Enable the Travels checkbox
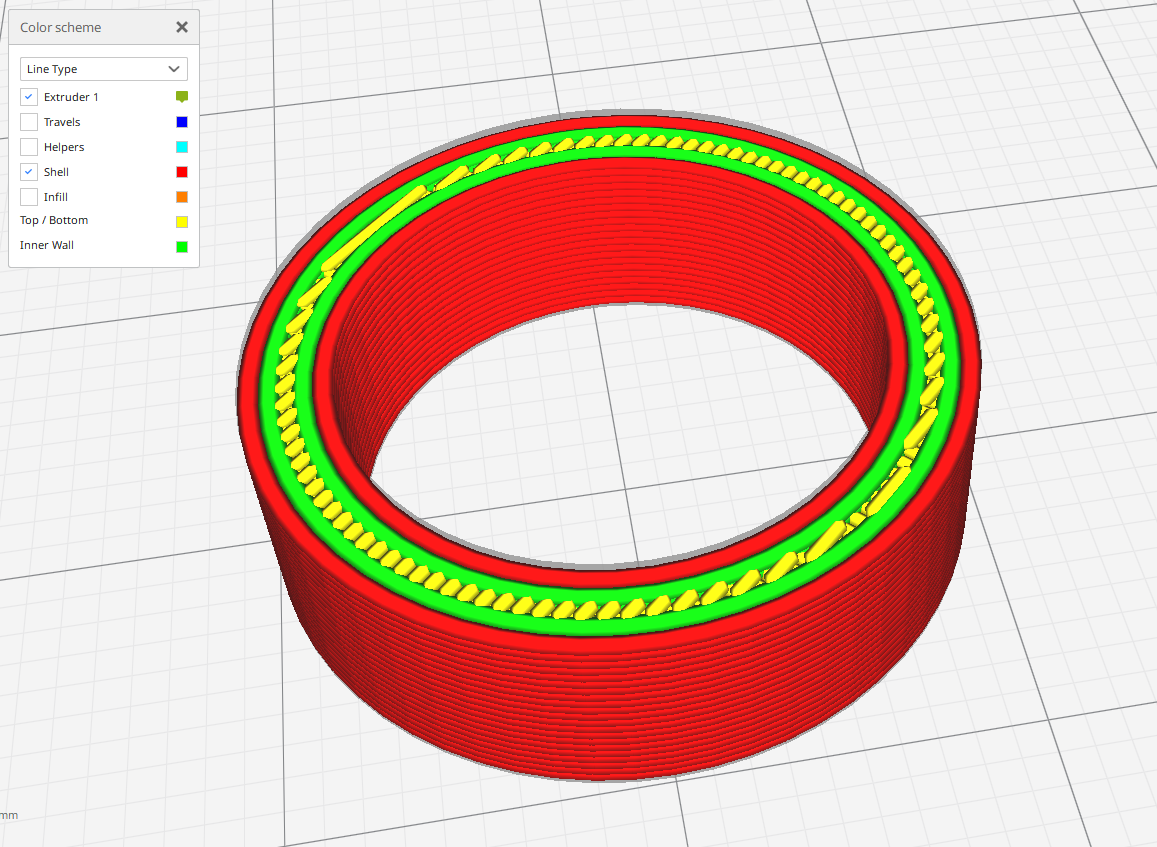Viewport: 1157px width, 847px height. click(29, 122)
